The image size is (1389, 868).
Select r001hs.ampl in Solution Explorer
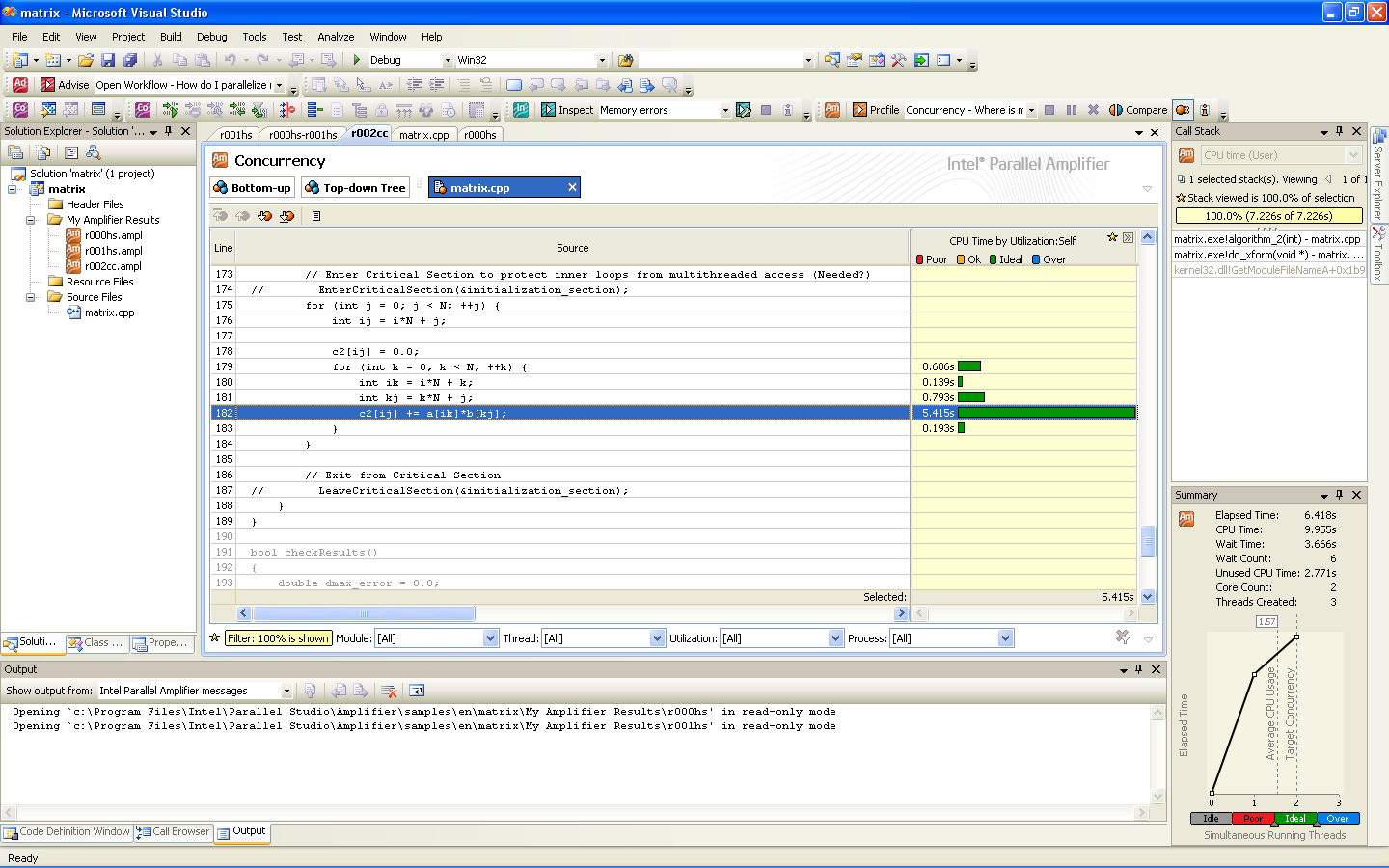point(113,251)
